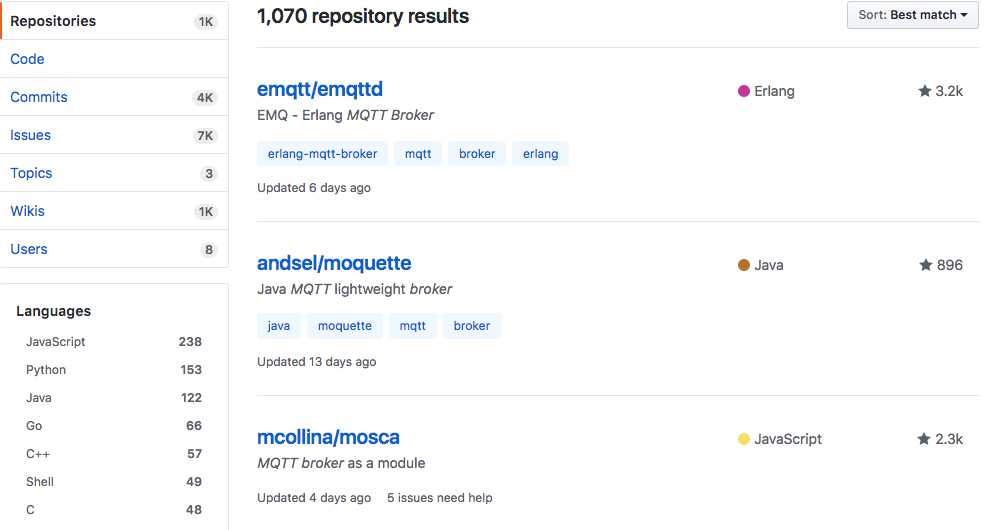Filter results by Go language
The width and height of the screenshot is (994, 530).
click(x=34, y=426)
